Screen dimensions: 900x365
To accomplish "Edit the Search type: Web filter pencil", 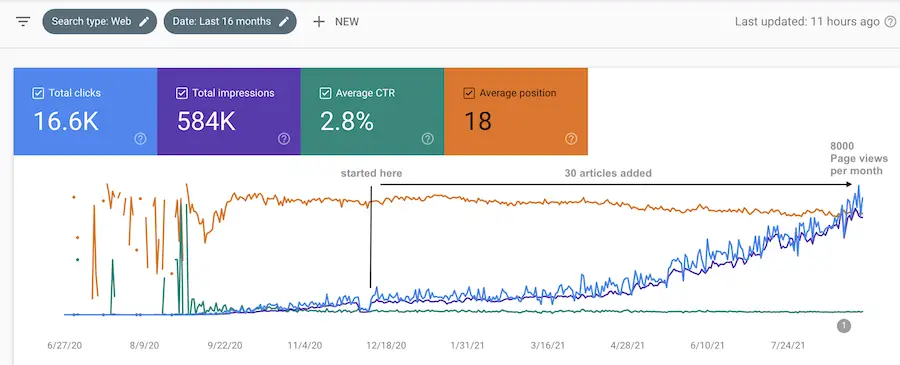I will 144,22.
